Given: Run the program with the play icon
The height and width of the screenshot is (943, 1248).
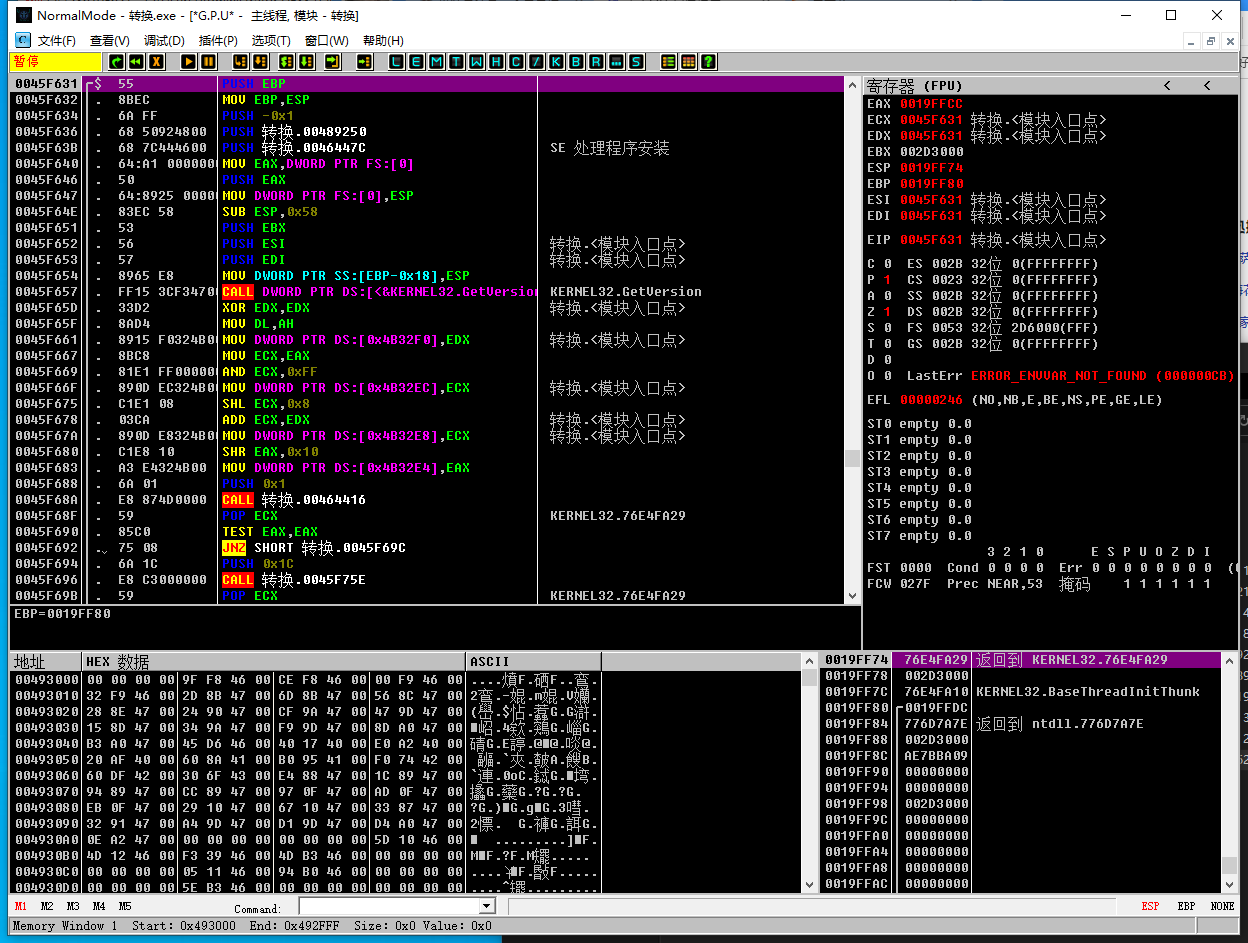Looking at the screenshot, I should tap(188, 62).
